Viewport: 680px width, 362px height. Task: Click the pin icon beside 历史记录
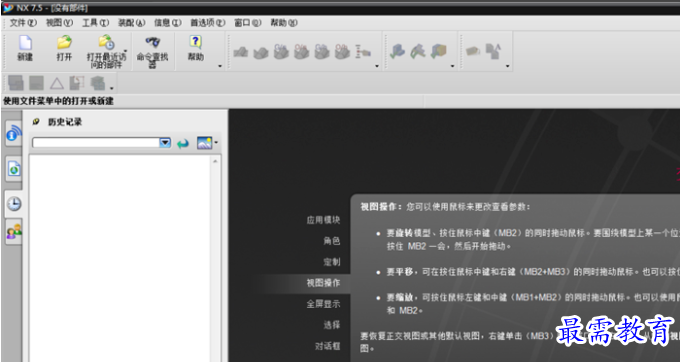coord(36,122)
